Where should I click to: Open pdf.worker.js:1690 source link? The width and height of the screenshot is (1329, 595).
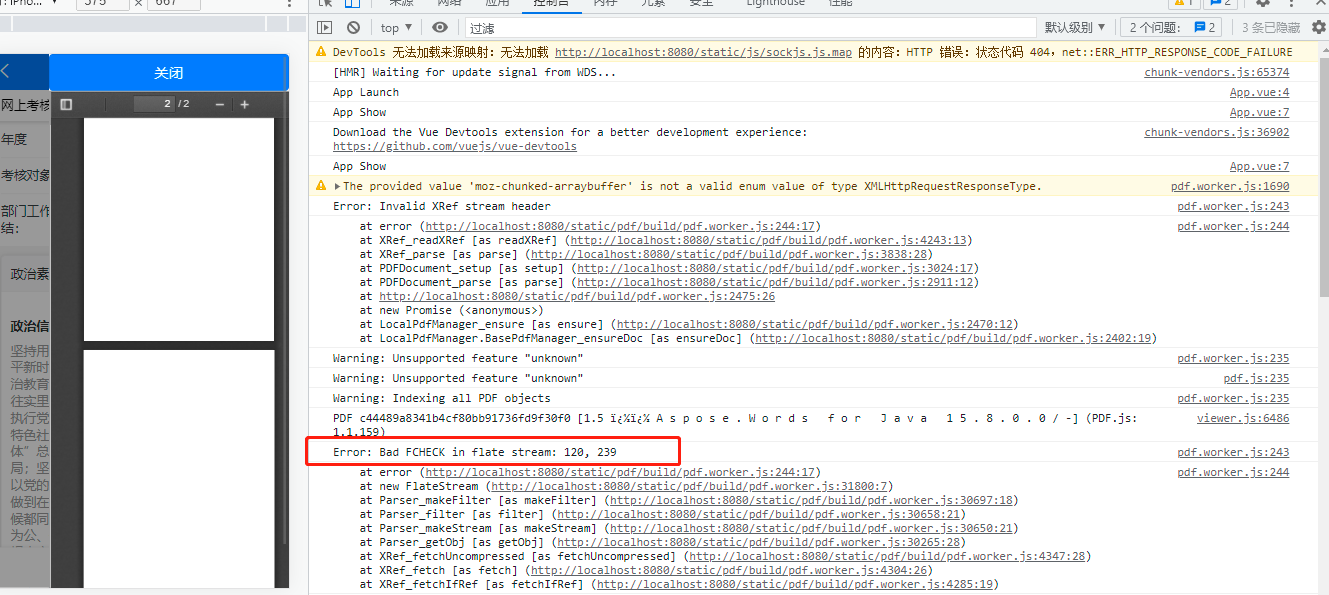(x=1230, y=186)
